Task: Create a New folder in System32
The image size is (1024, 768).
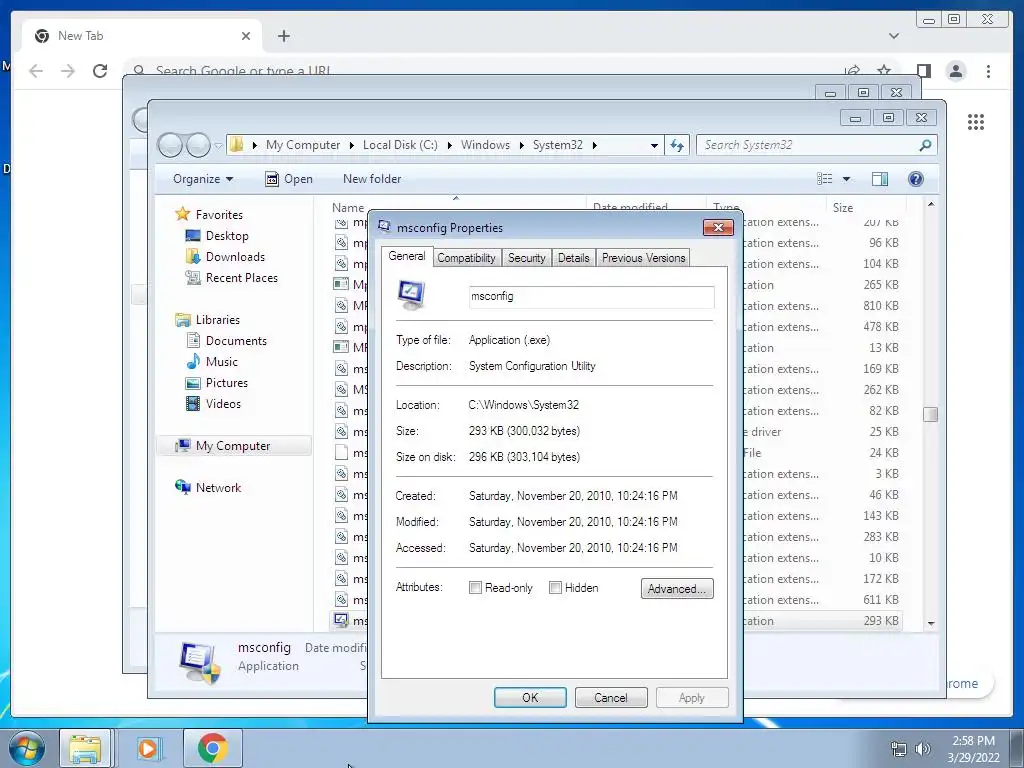Action: [372, 179]
